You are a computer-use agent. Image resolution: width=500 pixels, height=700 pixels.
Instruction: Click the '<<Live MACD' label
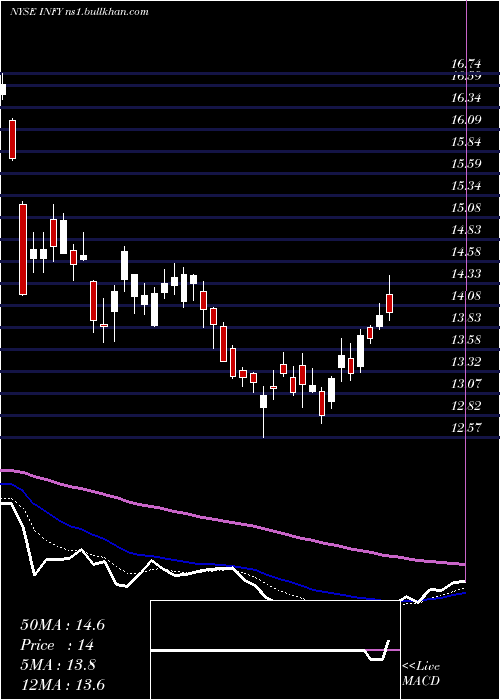421,673
